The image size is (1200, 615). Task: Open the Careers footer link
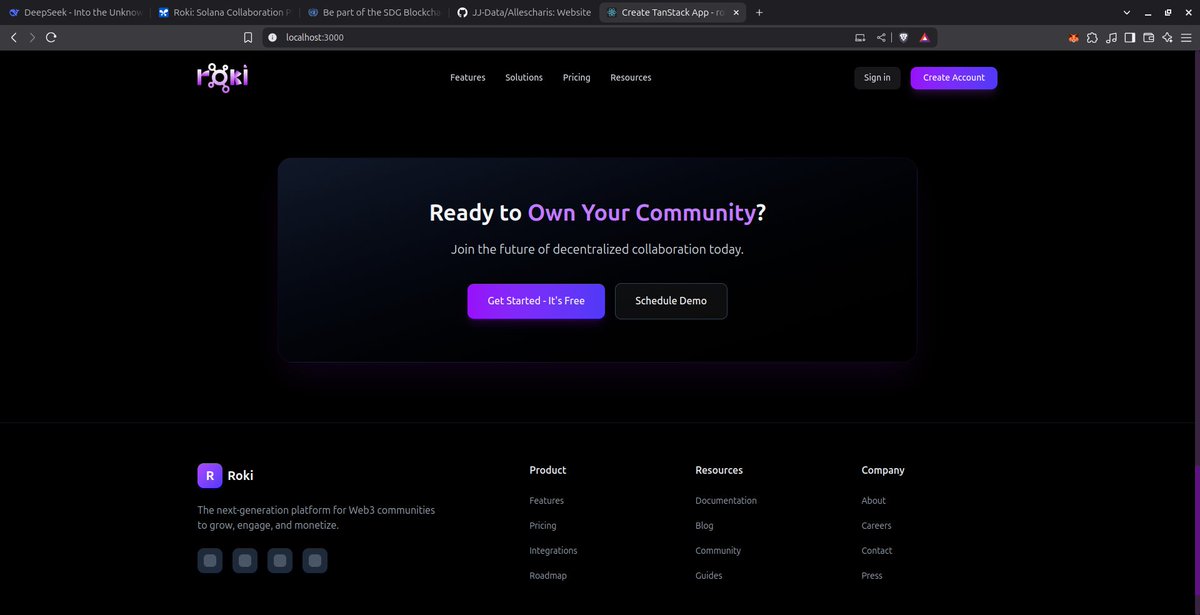coord(877,525)
